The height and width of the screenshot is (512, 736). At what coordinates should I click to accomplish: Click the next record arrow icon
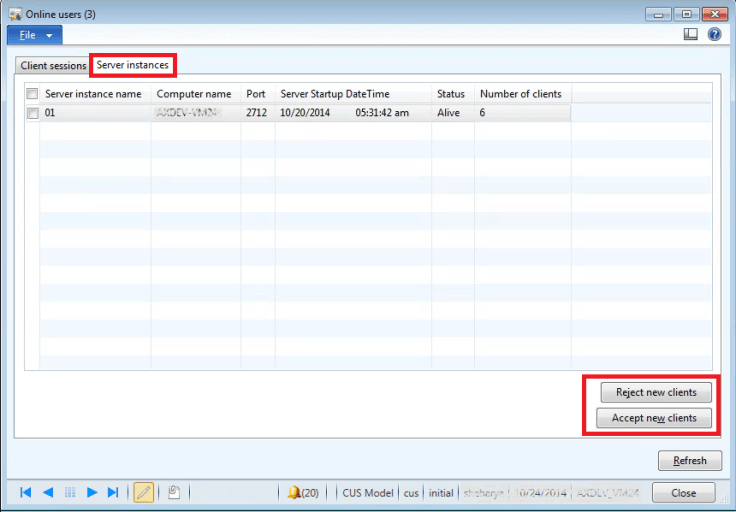coord(91,492)
